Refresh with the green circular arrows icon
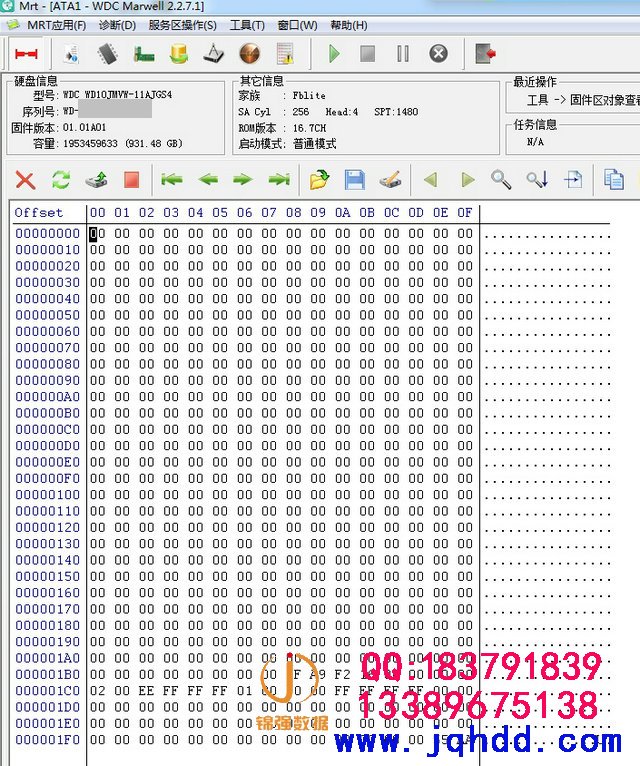This screenshot has height=766, width=640. pos(61,180)
